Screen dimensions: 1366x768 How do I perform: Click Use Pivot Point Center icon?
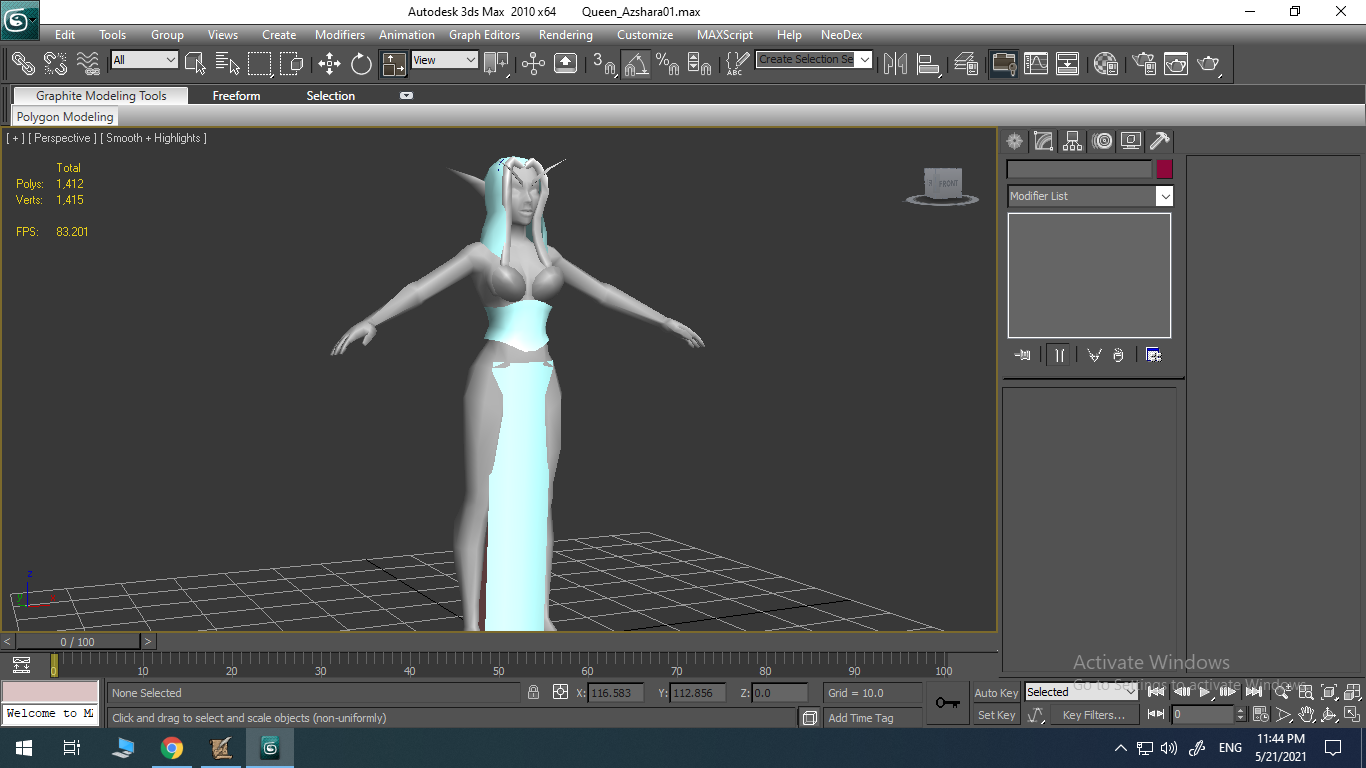point(496,63)
